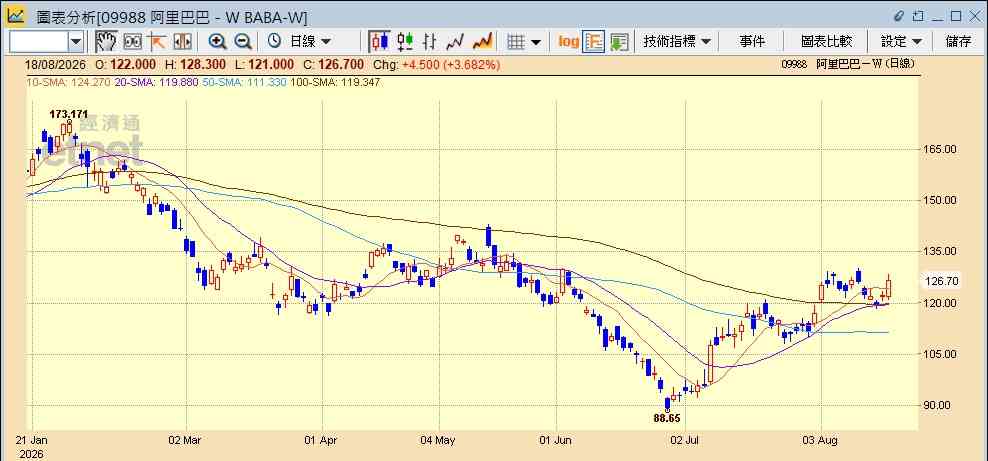This screenshot has width=988, height=461.
Task: Switch to line chart type
Action: 455,42
